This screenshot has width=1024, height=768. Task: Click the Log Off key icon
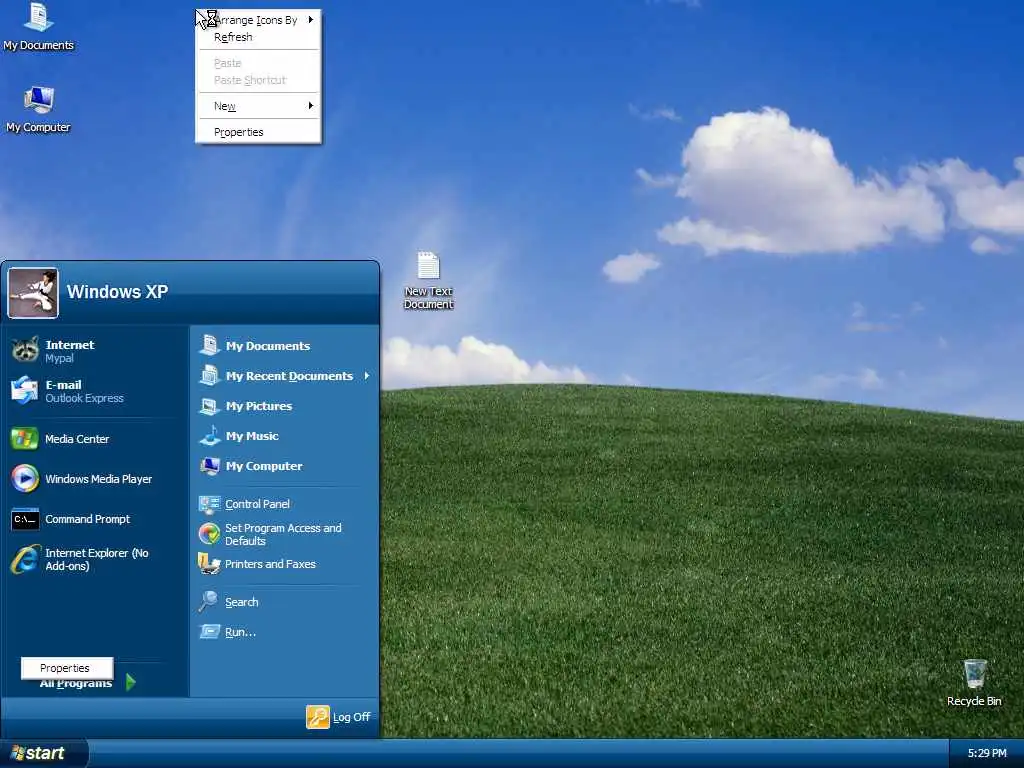(x=318, y=716)
